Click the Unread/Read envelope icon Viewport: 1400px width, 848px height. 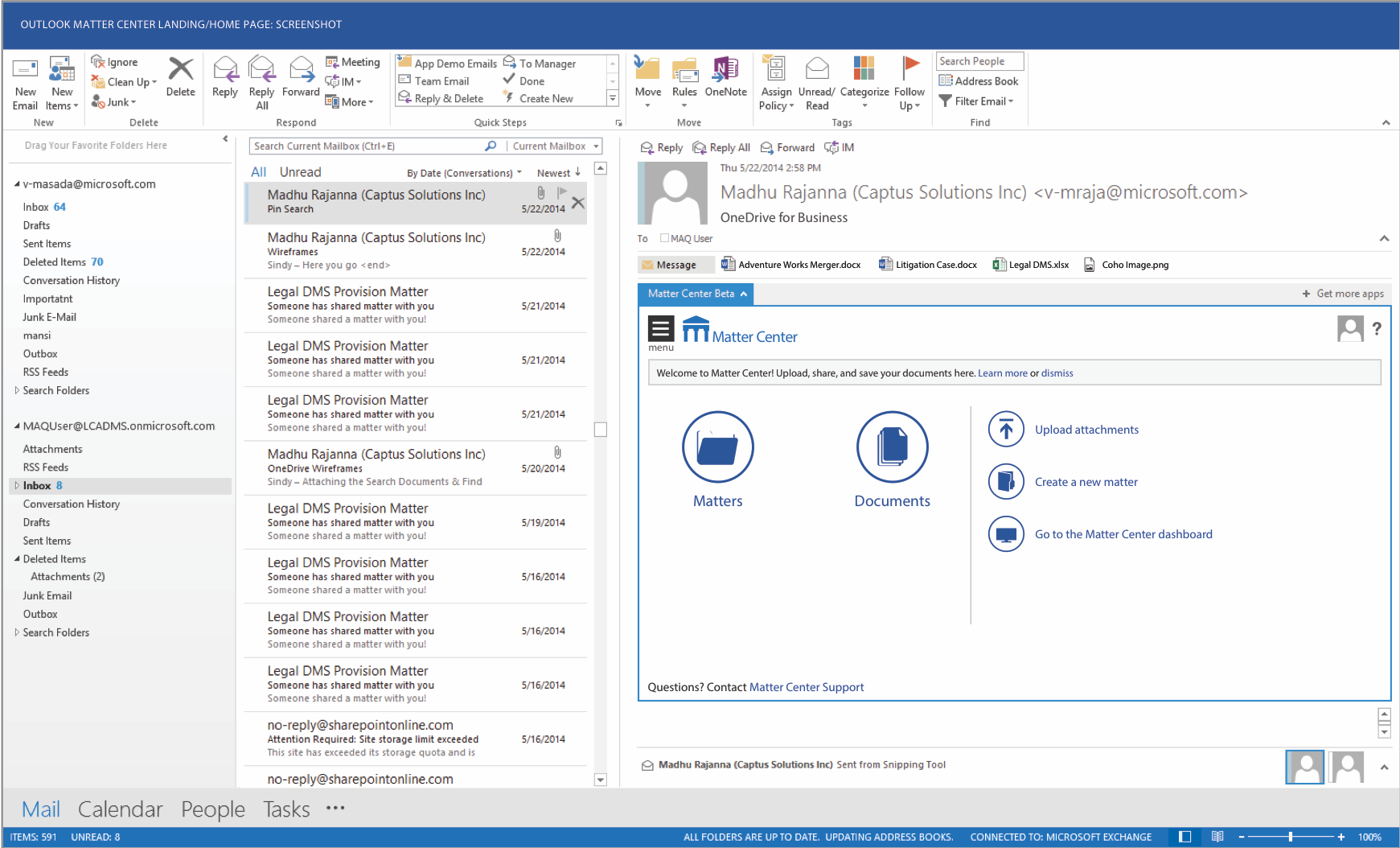817,68
